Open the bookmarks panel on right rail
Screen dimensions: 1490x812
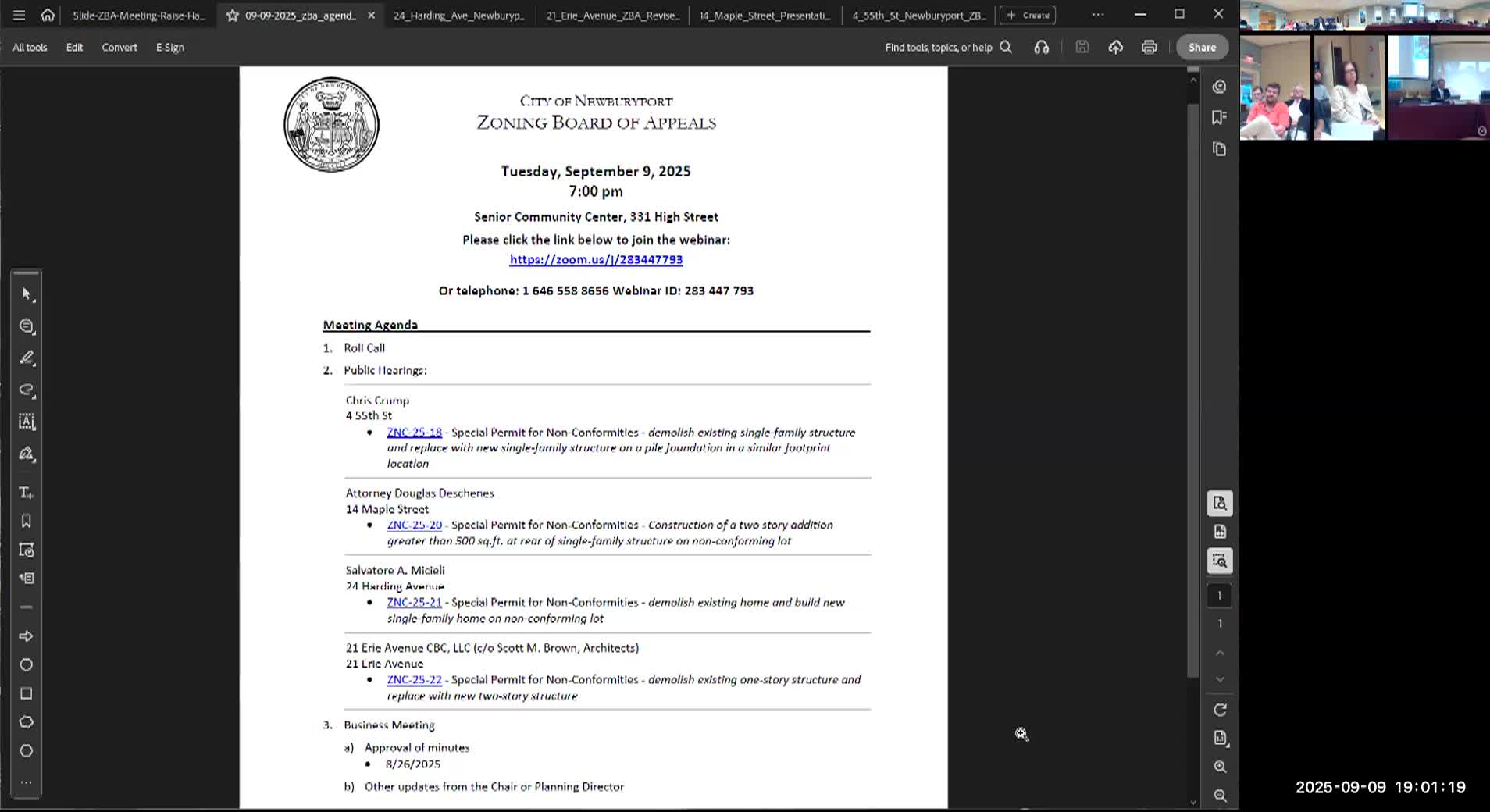pyautogui.click(x=1219, y=117)
